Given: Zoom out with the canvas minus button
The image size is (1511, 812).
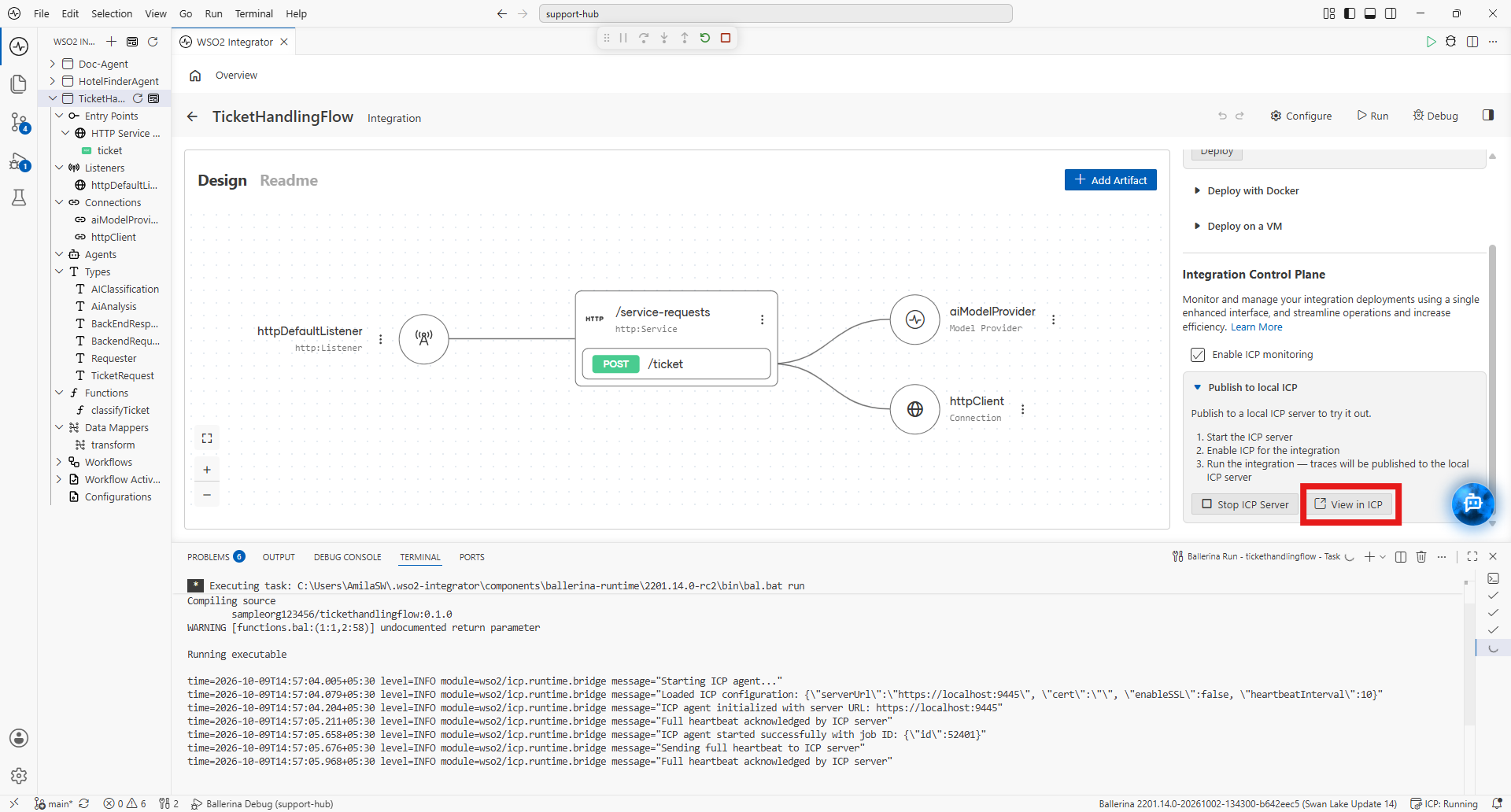Looking at the screenshot, I should coord(207,495).
